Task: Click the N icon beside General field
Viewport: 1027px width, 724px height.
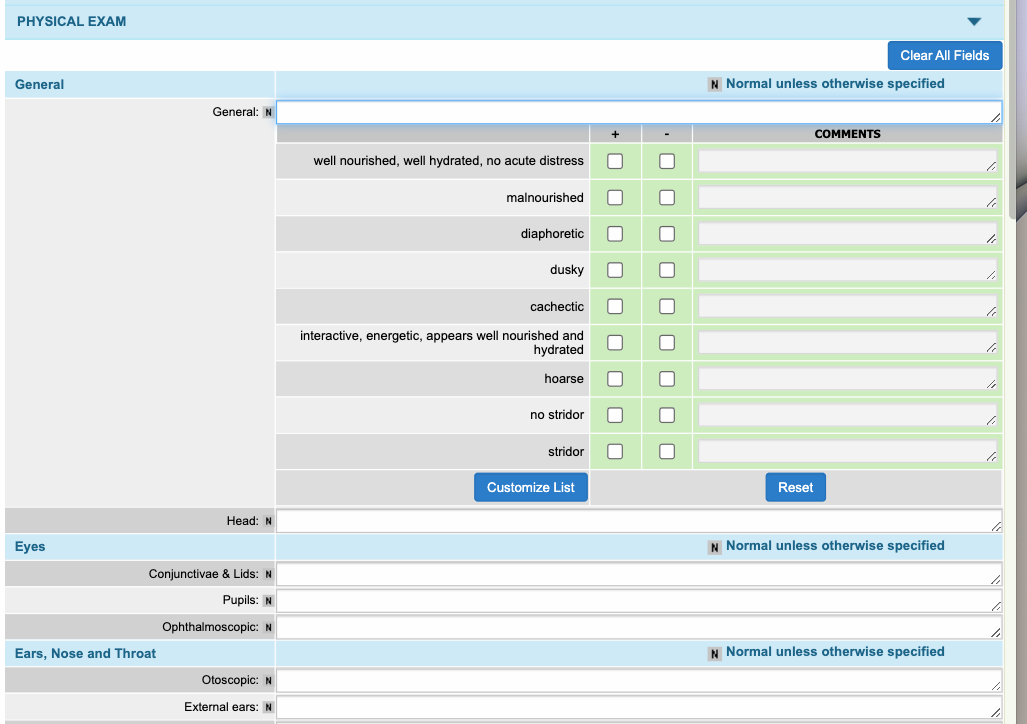Action: pyautogui.click(x=268, y=112)
